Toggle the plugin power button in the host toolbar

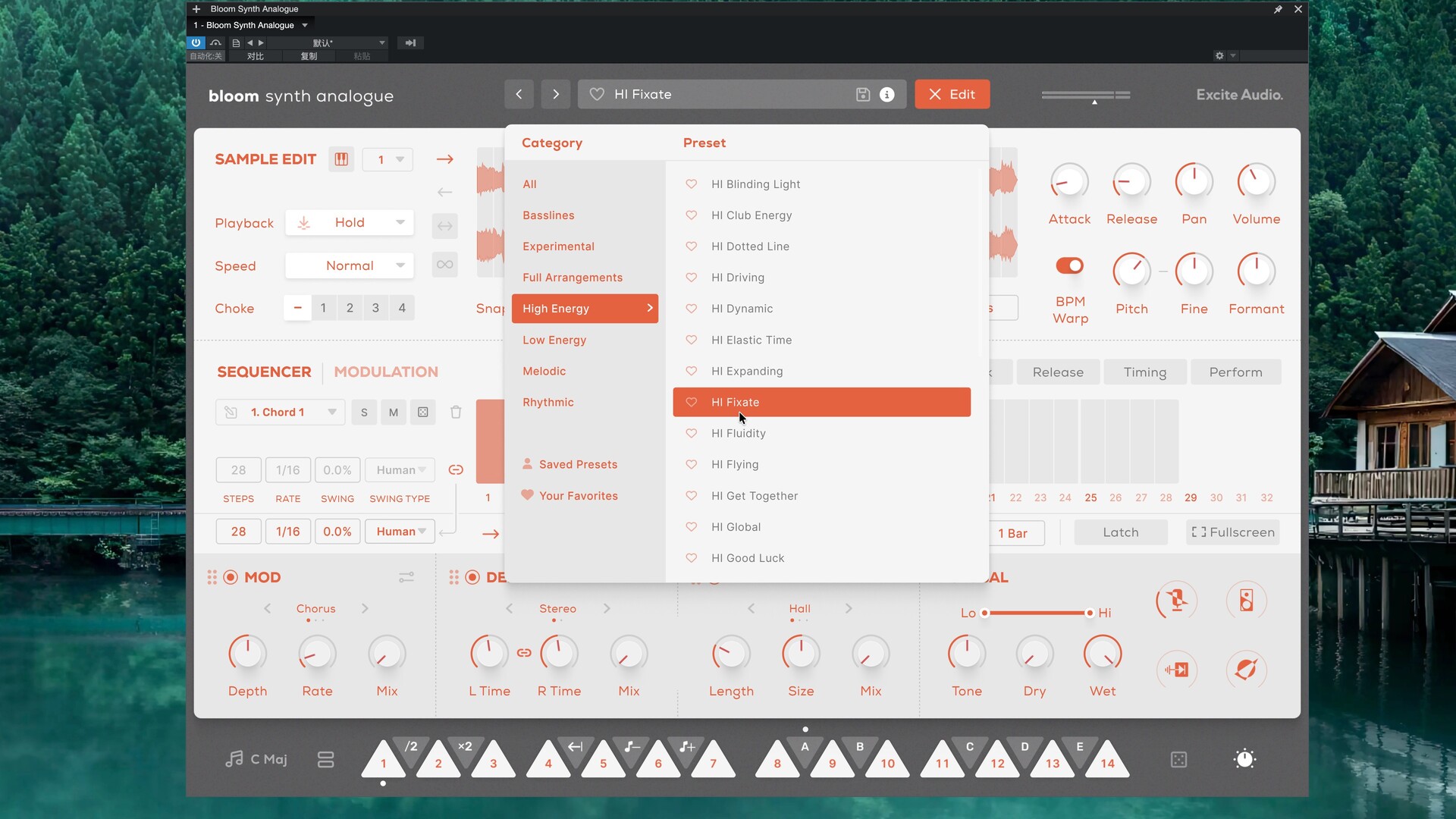pyautogui.click(x=196, y=42)
